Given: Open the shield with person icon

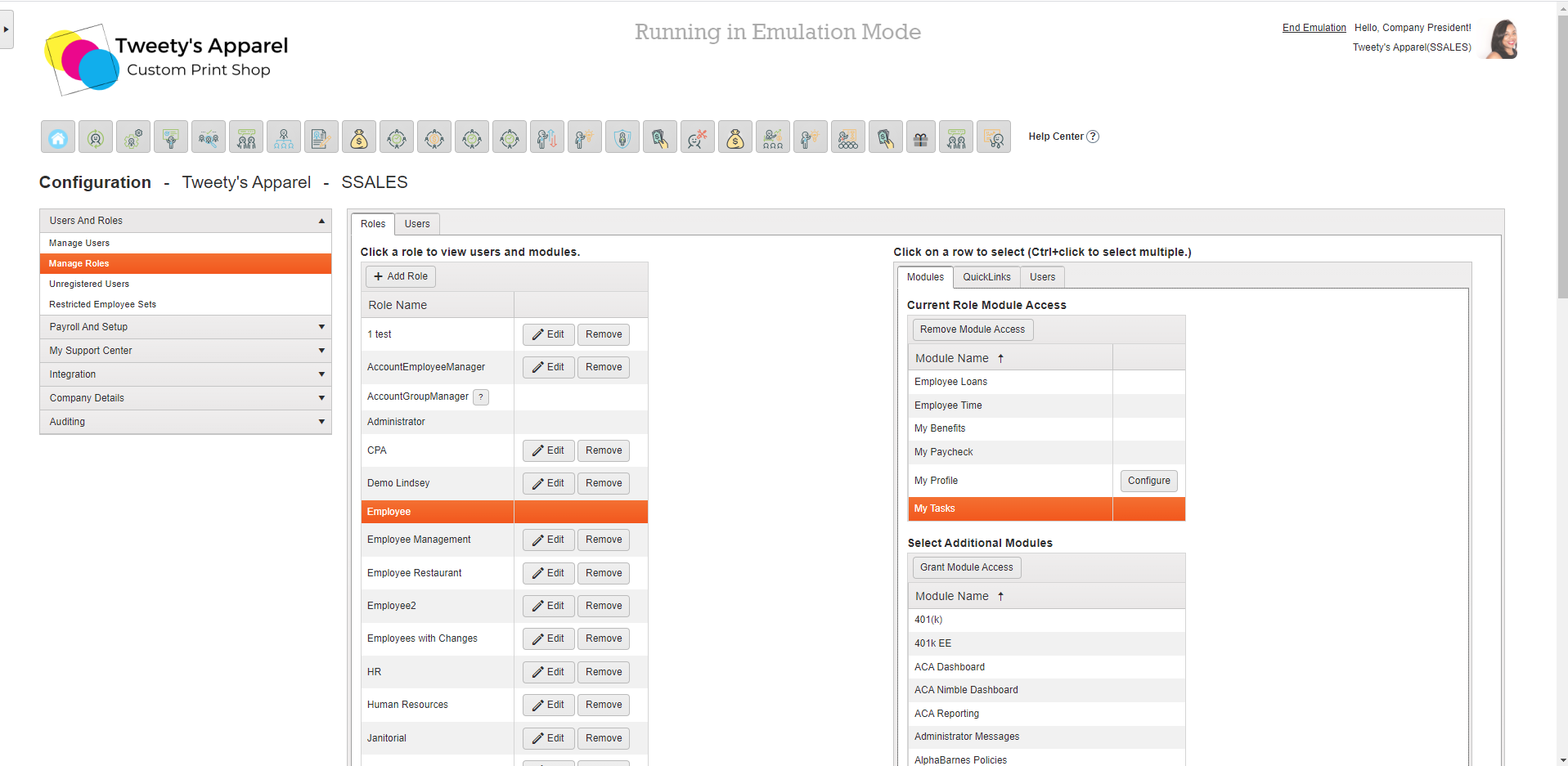Looking at the screenshot, I should pyautogui.click(x=622, y=137).
